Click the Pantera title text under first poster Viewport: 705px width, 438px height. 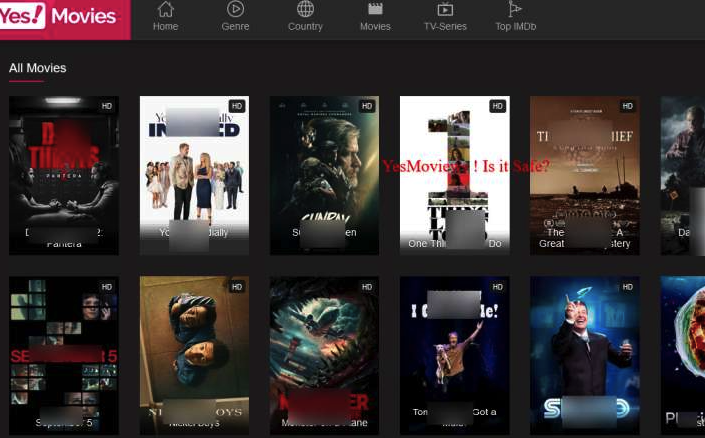(x=64, y=244)
